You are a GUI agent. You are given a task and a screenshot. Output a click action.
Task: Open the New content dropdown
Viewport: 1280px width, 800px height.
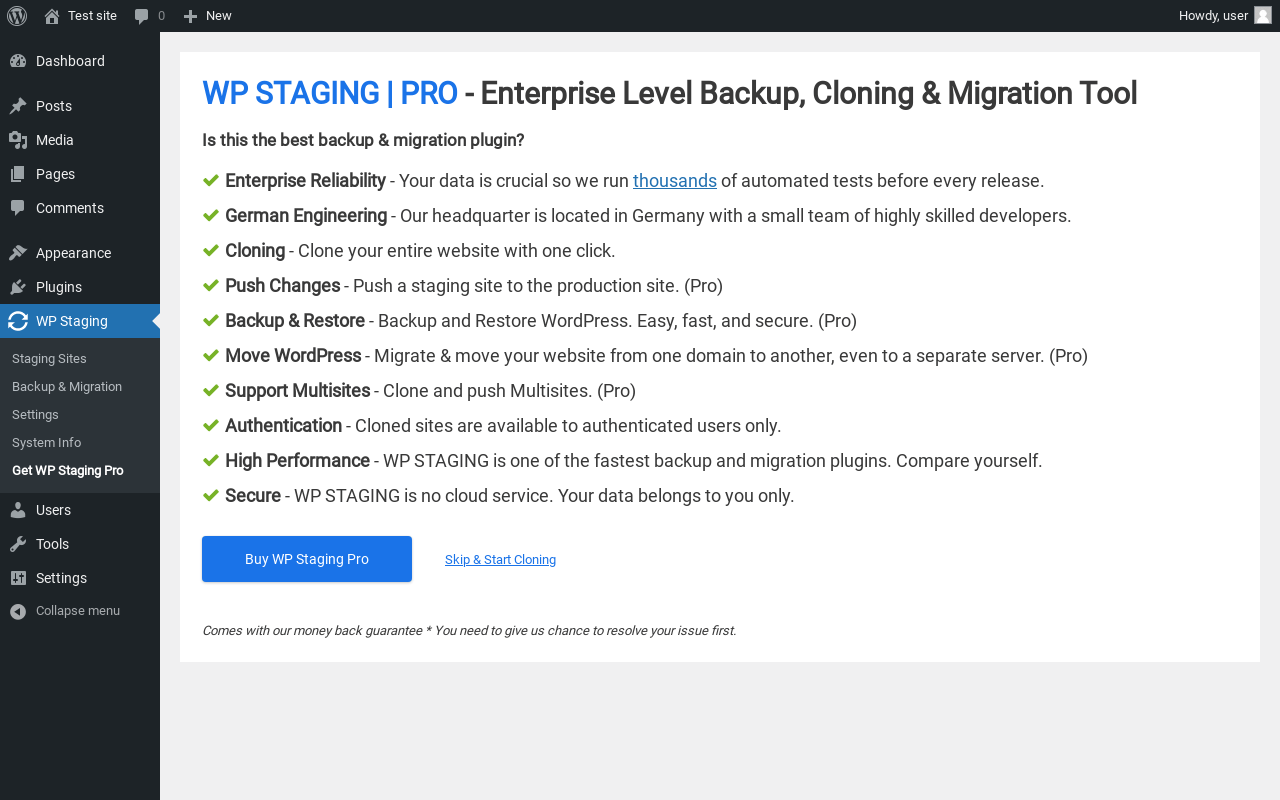tap(208, 16)
